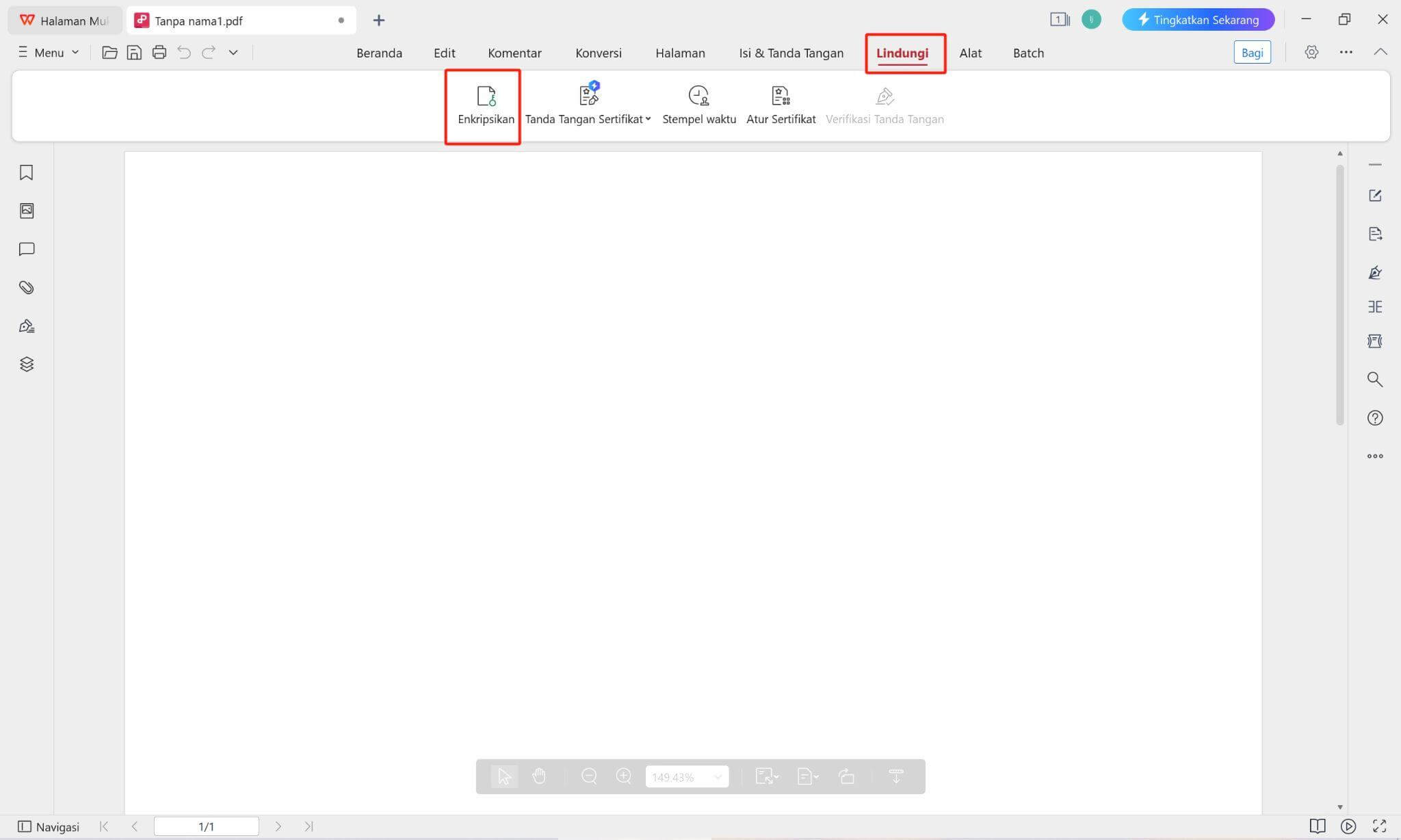
Task: Open the bookmark panel in sidebar
Action: click(27, 172)
